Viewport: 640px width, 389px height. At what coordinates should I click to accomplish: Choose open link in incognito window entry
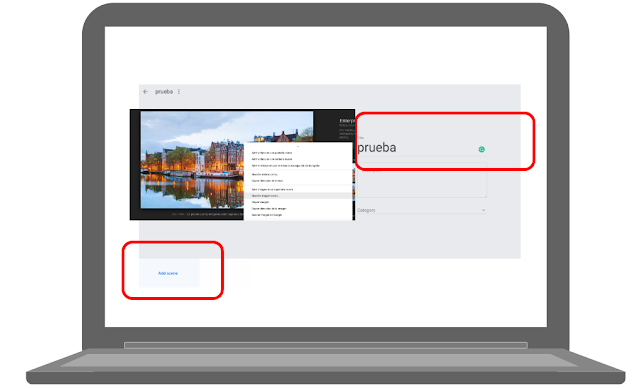tap(285, 166)
